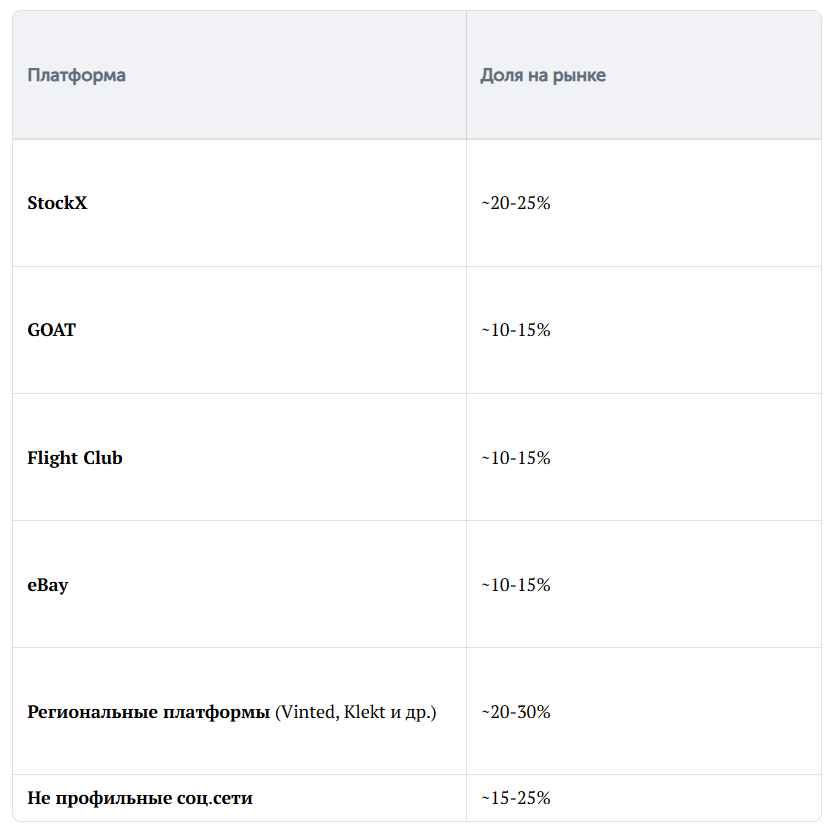This screenshot has height=832, width=831.
Task: Select the StockX platform cell
Action: click(x=57, y=203)
